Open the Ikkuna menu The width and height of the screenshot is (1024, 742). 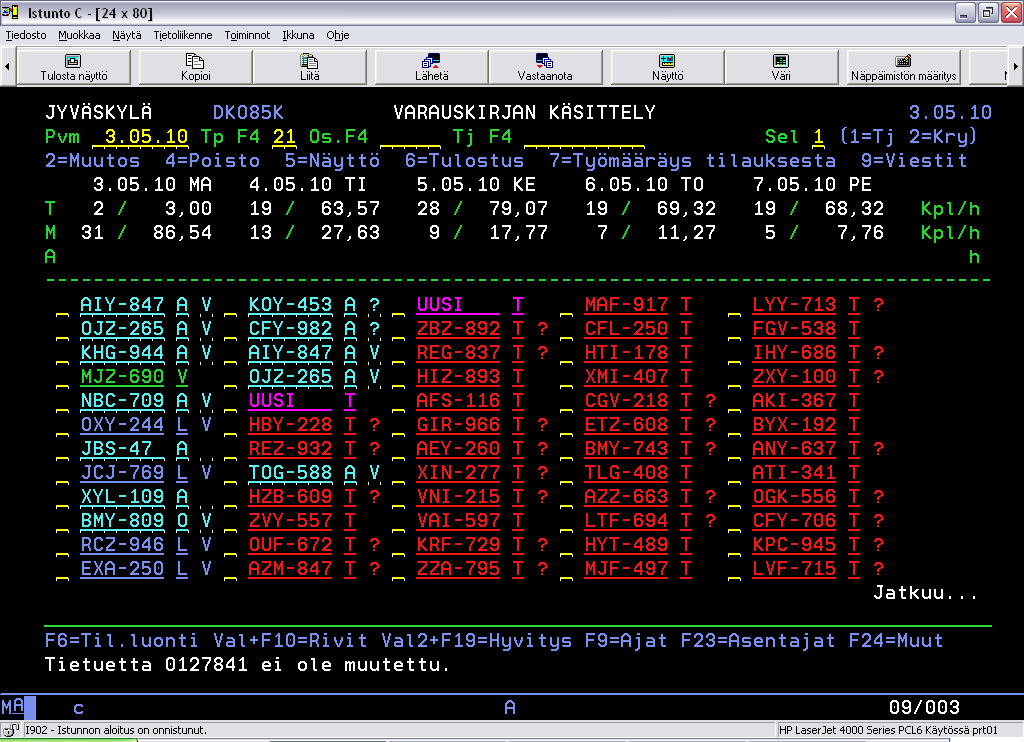click(x=298, y=35)
